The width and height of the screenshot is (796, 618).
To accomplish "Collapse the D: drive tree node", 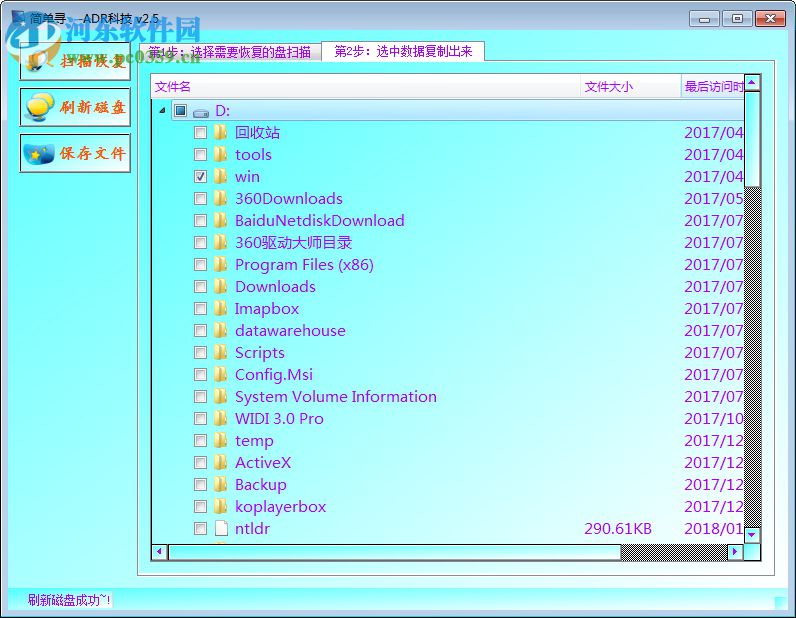I will click(x=162, y=110).
